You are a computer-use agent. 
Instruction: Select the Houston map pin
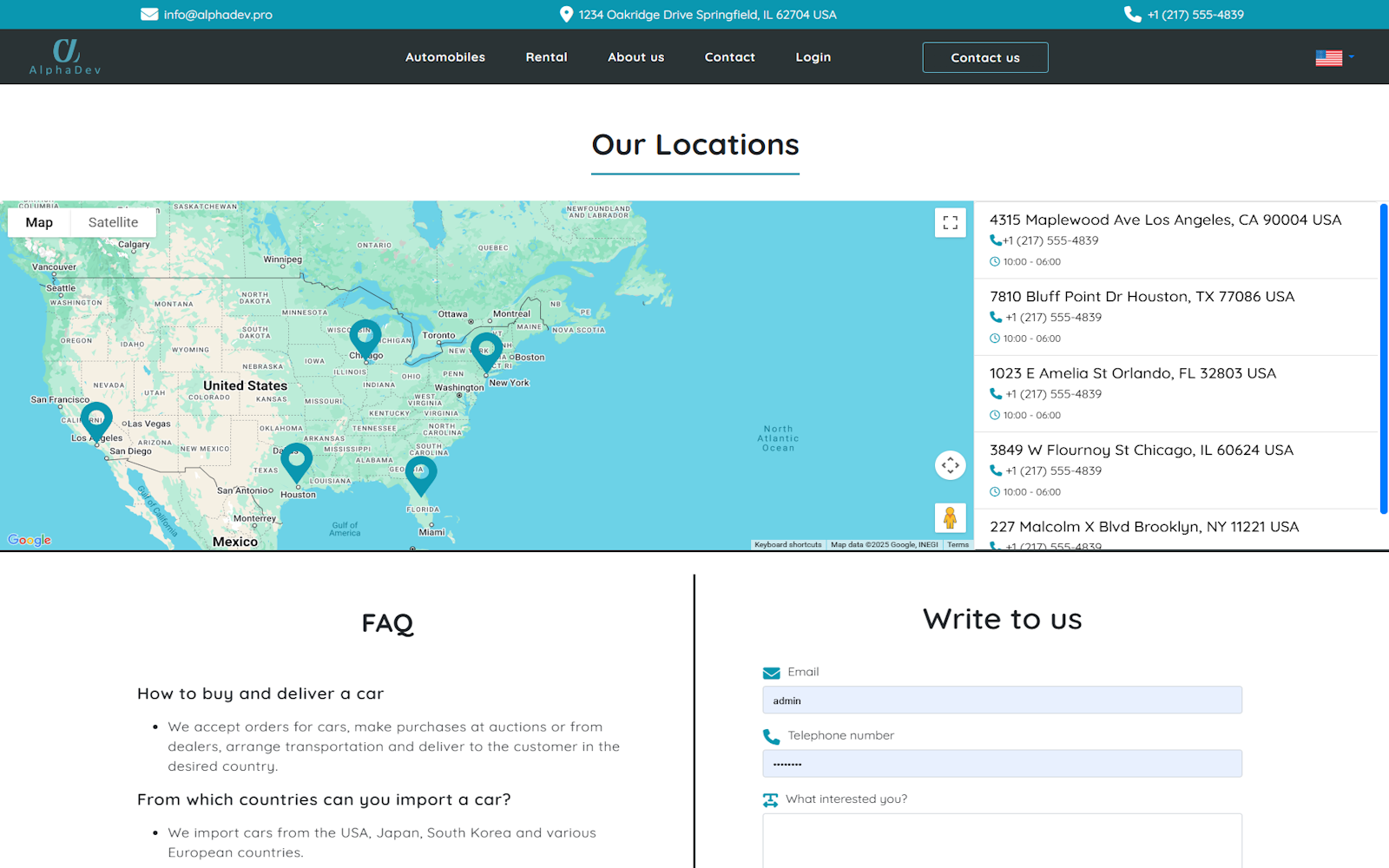[x=297, y=461]
